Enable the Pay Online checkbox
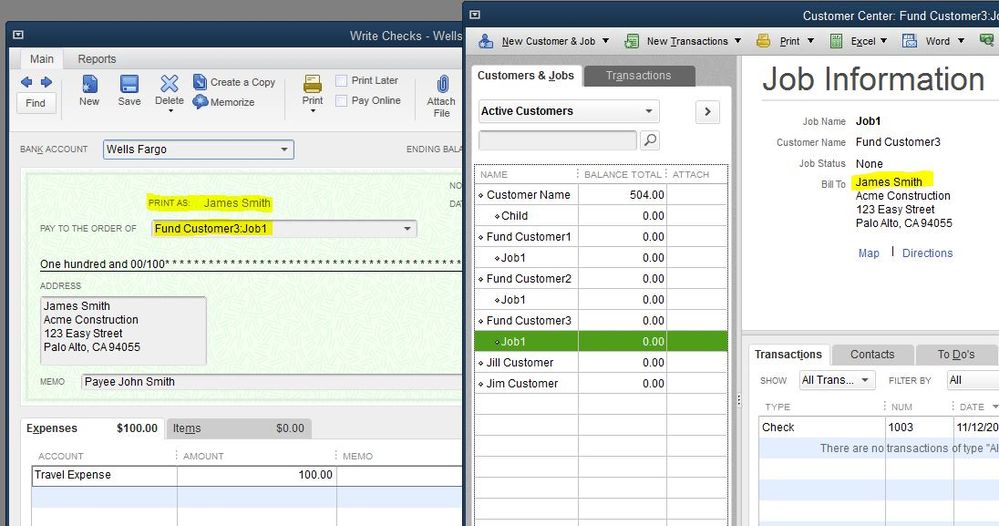Screen dimensions: 999x526 [x=341, y=101]
